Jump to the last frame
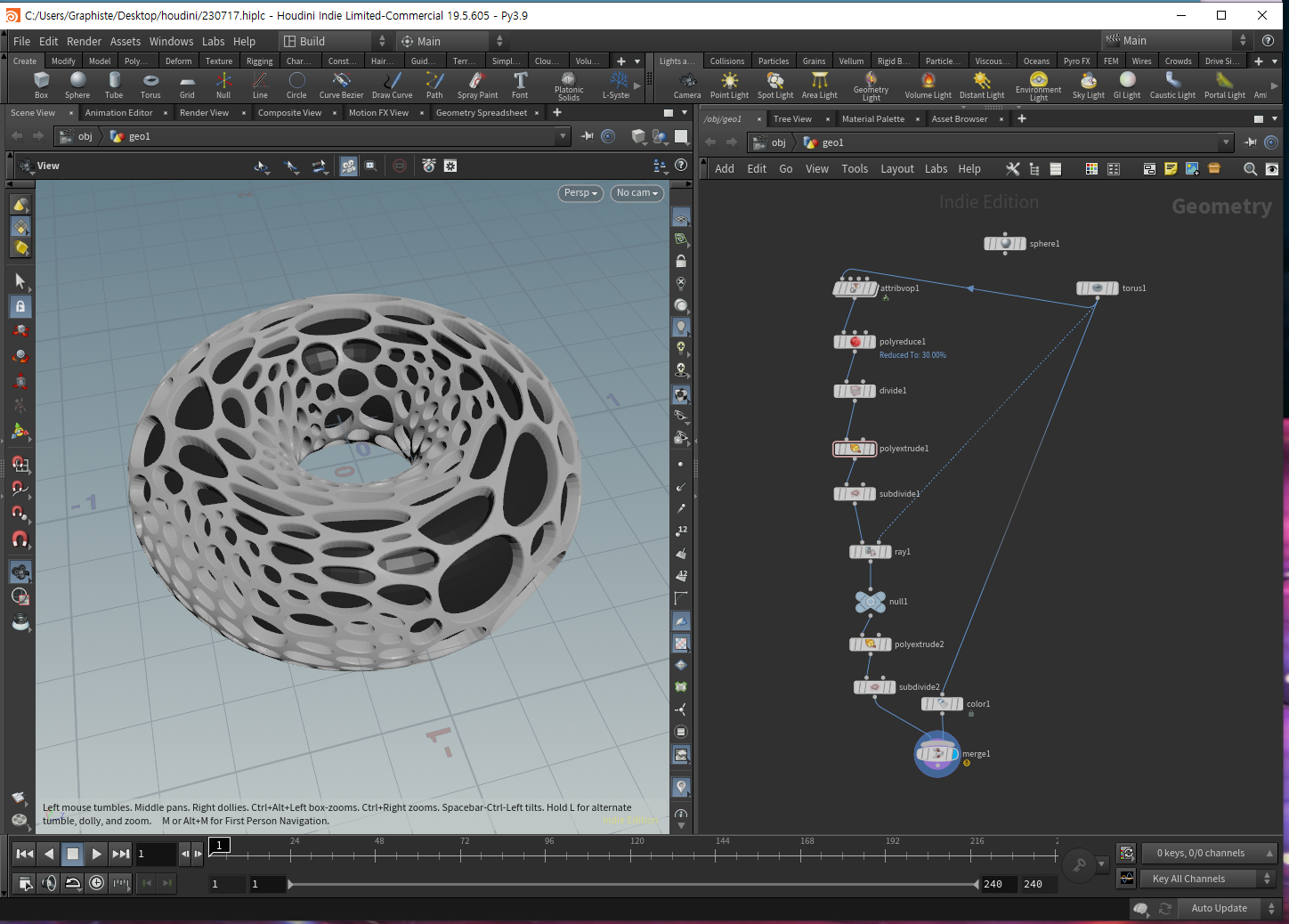This screenshot has width=1289, height=924. [120, 854]
